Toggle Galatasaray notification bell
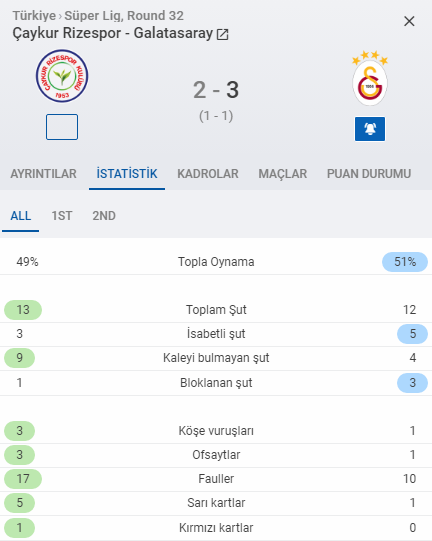Screen dimensions: 432x541 pos(370,129)
